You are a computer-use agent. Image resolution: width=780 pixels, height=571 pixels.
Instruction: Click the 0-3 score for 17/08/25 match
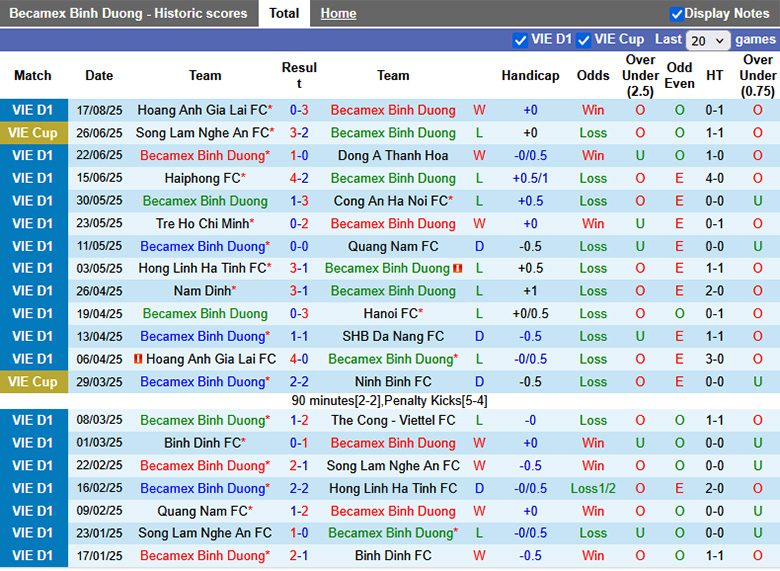click(299, 110)
